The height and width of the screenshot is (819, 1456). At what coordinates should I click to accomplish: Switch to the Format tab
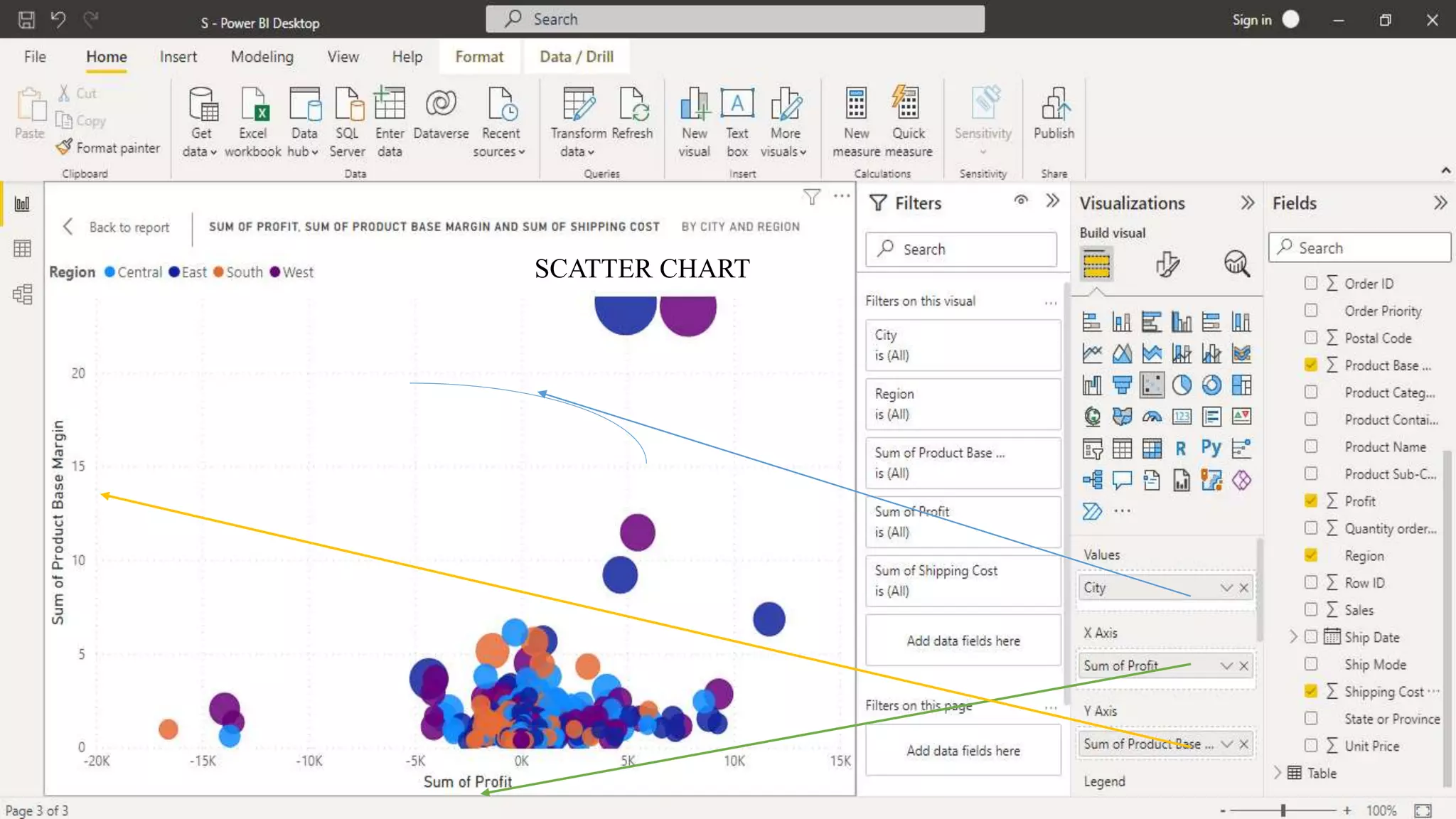click(x=479, y=56)
